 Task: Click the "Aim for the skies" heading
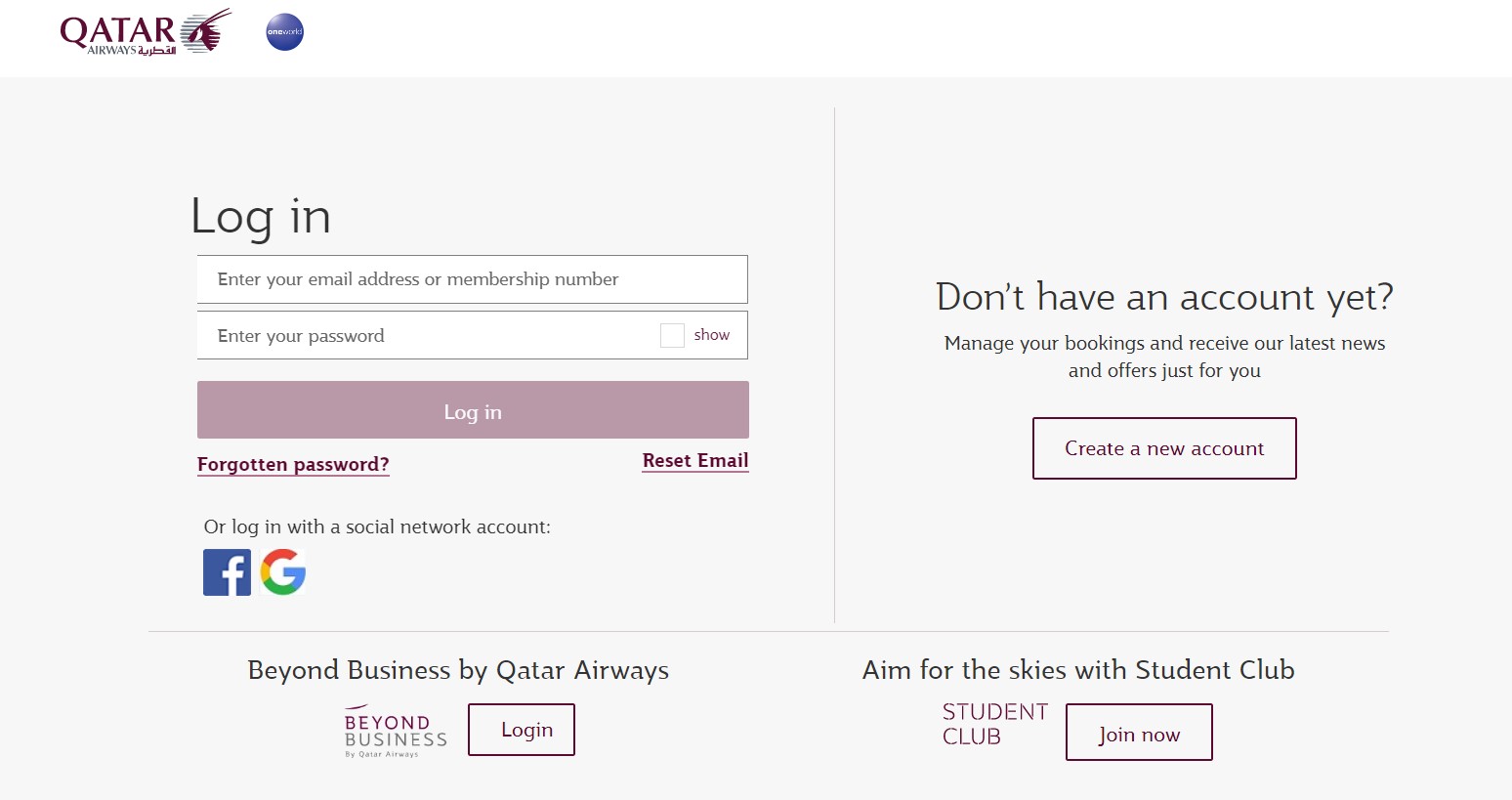tap(1078, 670)
